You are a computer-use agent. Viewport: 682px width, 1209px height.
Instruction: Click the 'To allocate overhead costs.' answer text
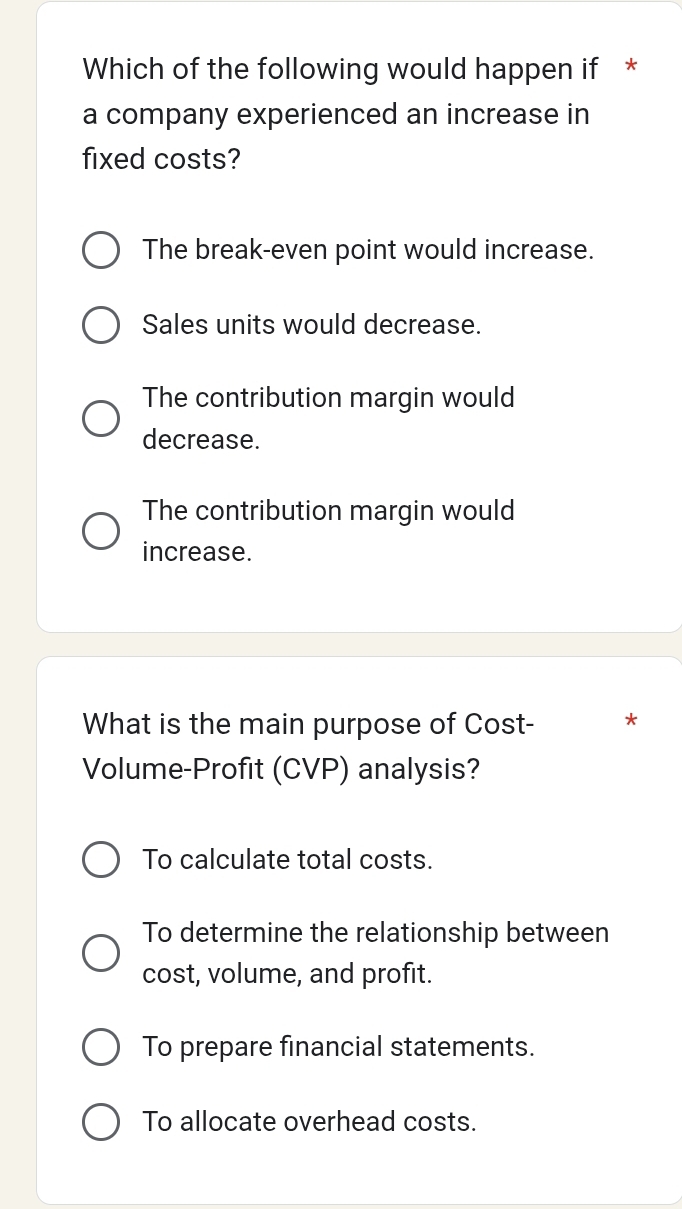(x=310, y=1122)
